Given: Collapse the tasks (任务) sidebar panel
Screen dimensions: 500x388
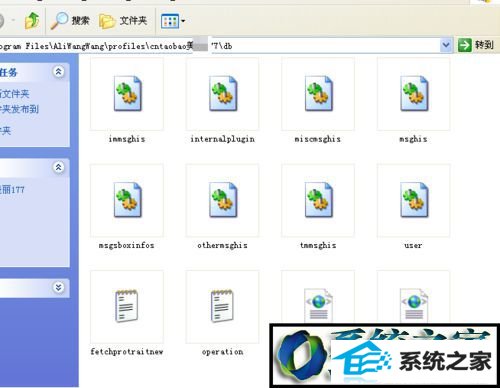Looking at the screenshot, I should pyautogui.click(x=59, y=72).
